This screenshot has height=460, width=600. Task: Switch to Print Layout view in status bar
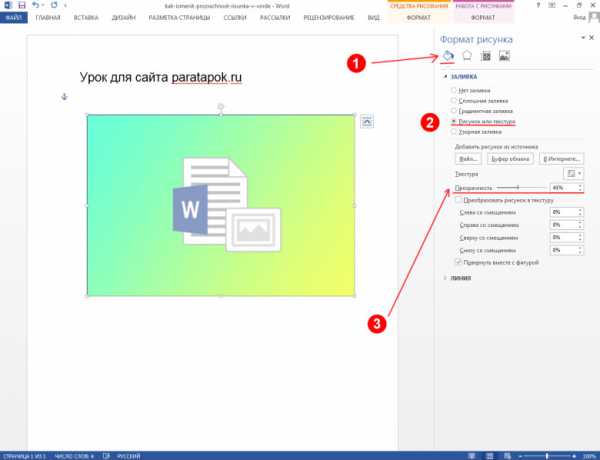pos(489,456)
